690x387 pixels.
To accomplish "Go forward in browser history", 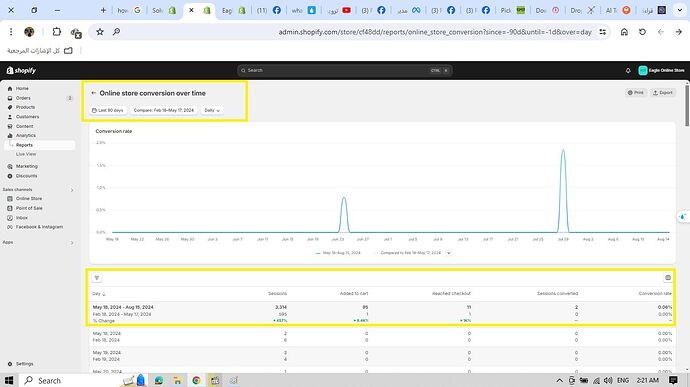I will (679, 32).
